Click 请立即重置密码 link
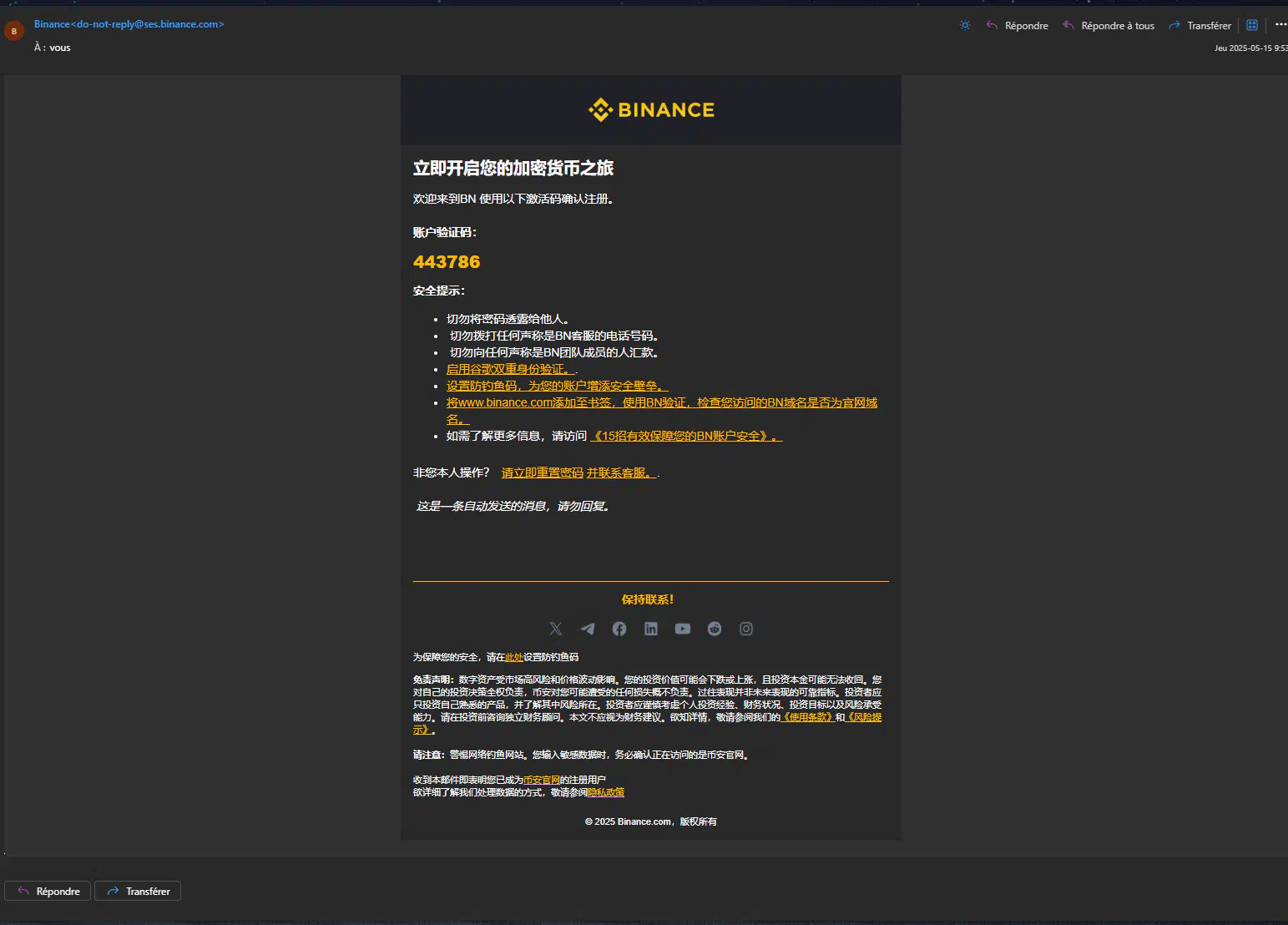The height and width of the screenshot is (925, 1288). click(x=543, y=473)
